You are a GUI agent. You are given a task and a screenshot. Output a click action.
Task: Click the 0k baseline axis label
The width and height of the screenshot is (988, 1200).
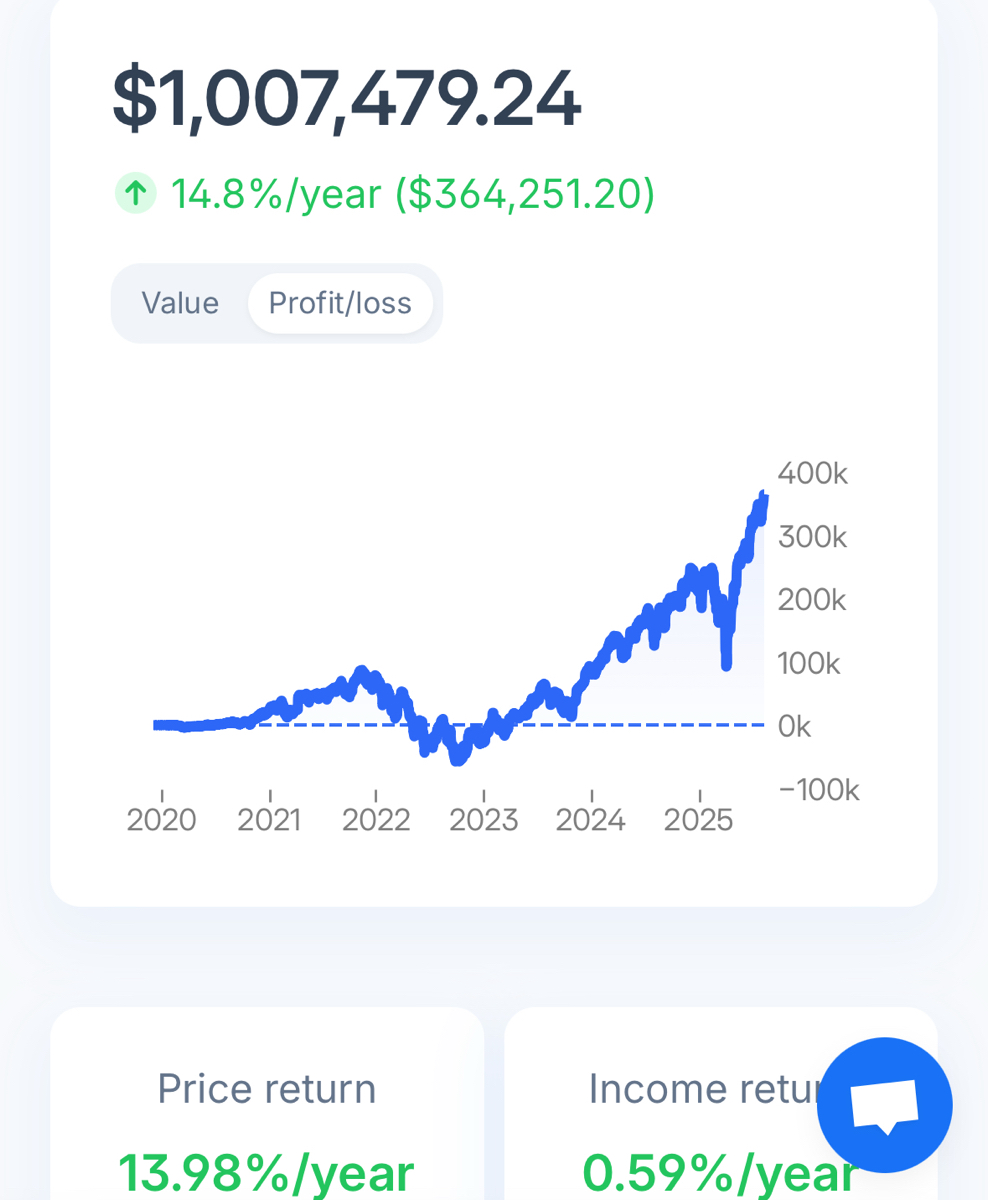point(795,727)
